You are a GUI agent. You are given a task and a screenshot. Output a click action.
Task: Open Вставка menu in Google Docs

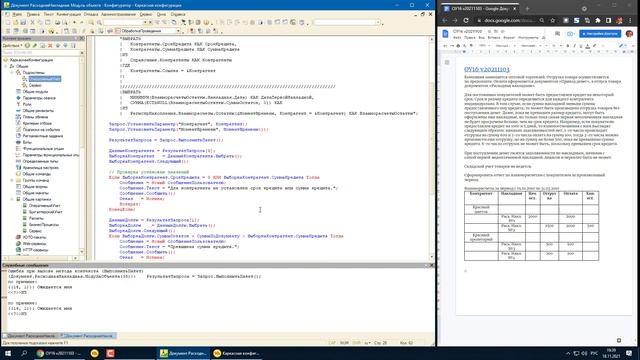(493, 38)
